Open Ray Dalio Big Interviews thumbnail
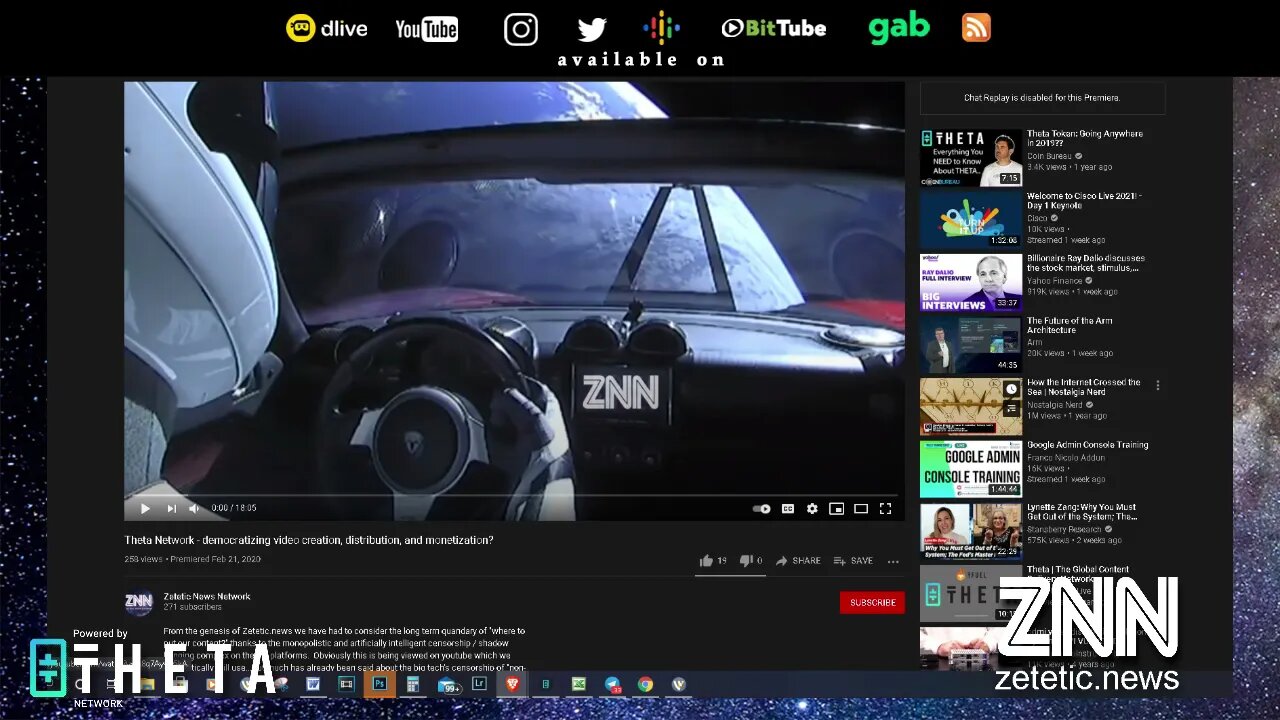 (971, 282)
